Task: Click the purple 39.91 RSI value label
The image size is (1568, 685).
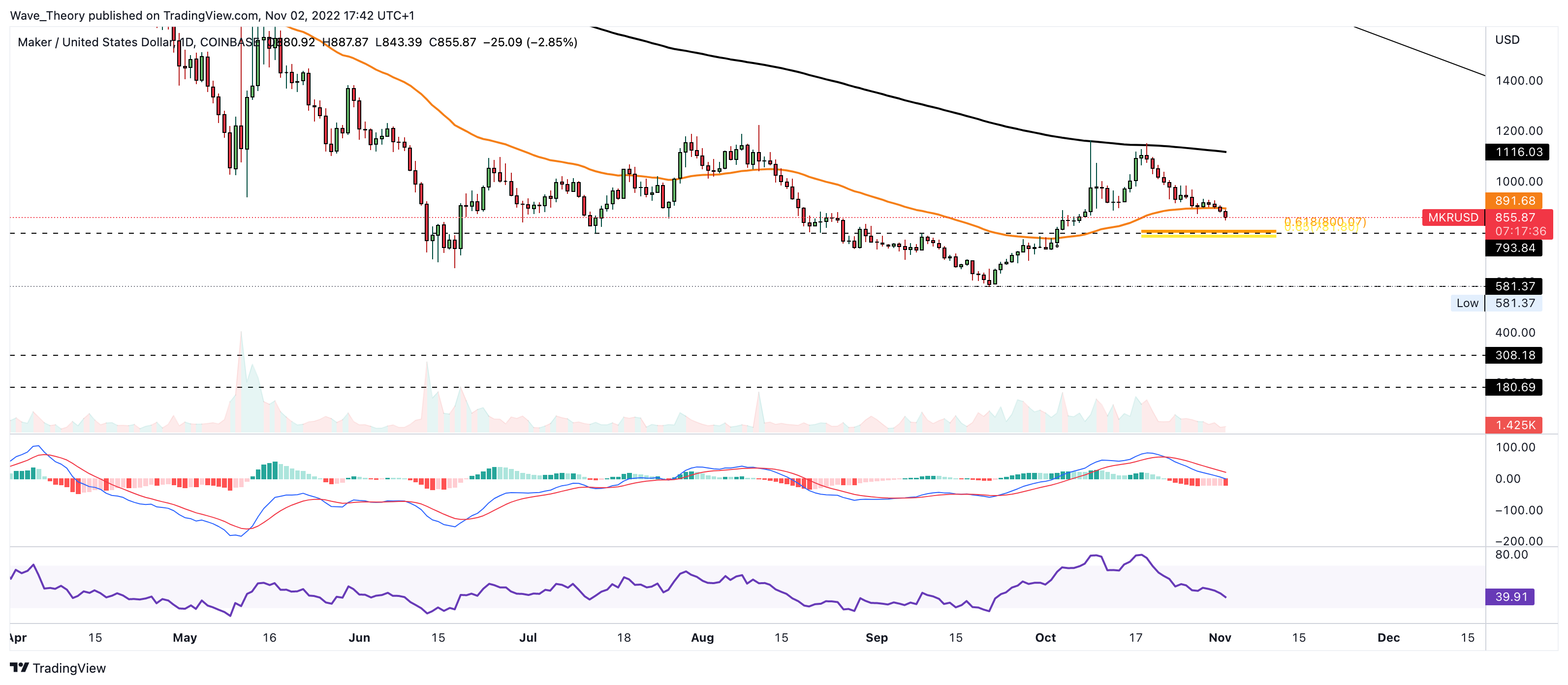Action: click(x=1510, y=597)
